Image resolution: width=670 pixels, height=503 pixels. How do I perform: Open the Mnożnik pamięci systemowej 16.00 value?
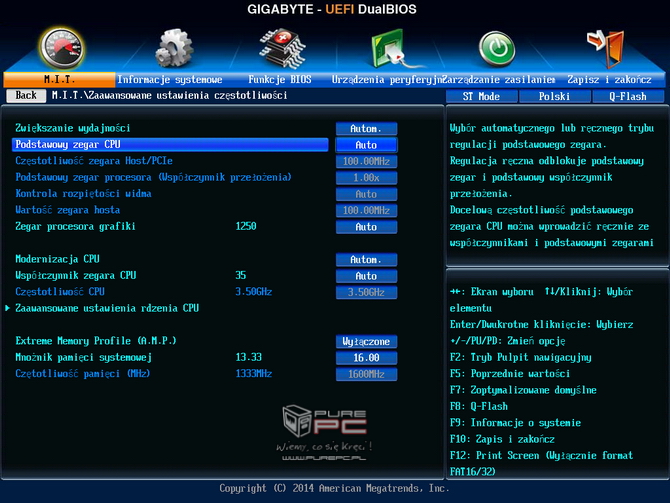click(x=366, y=358)
